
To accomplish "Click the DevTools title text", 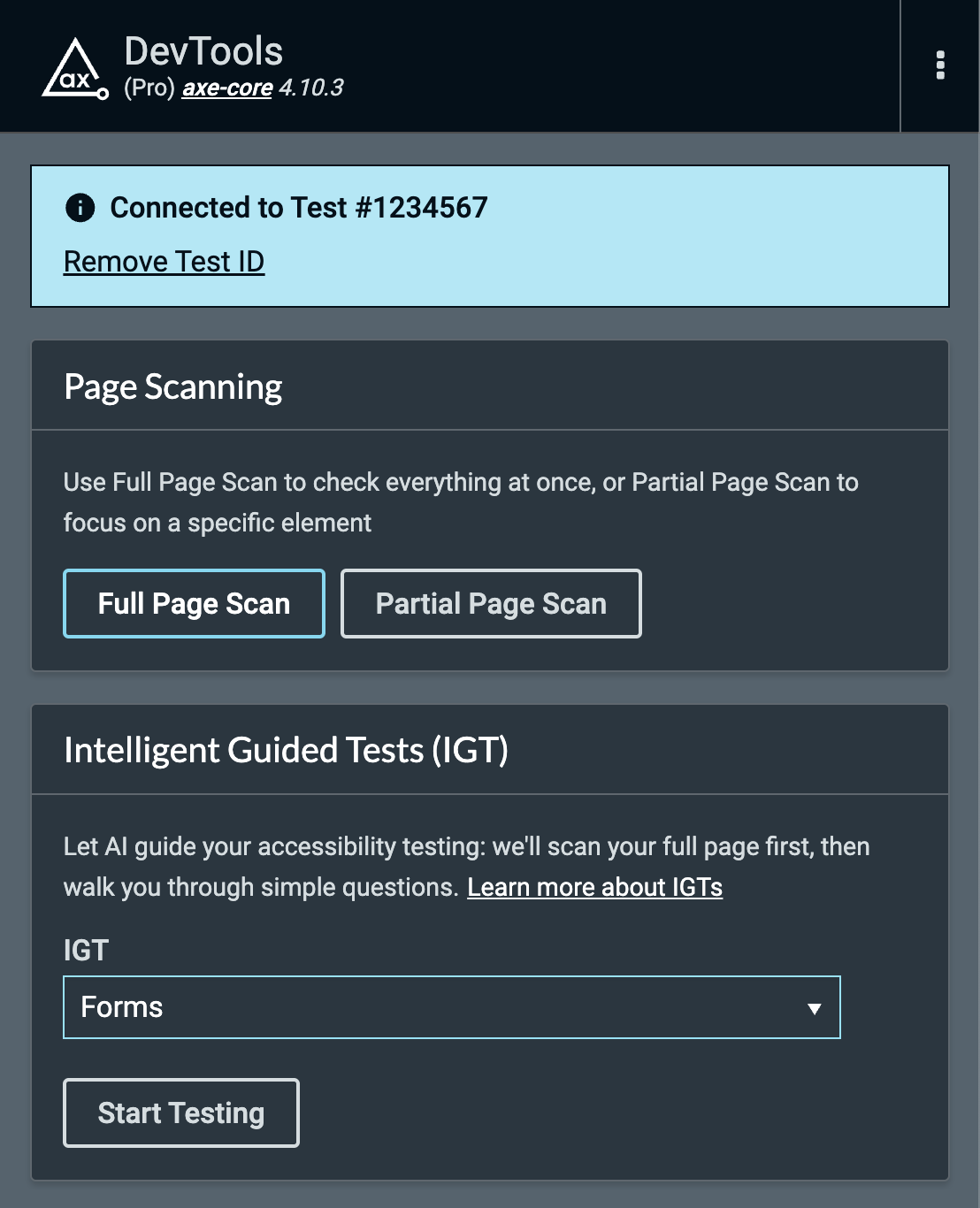I will coord(202,51).
